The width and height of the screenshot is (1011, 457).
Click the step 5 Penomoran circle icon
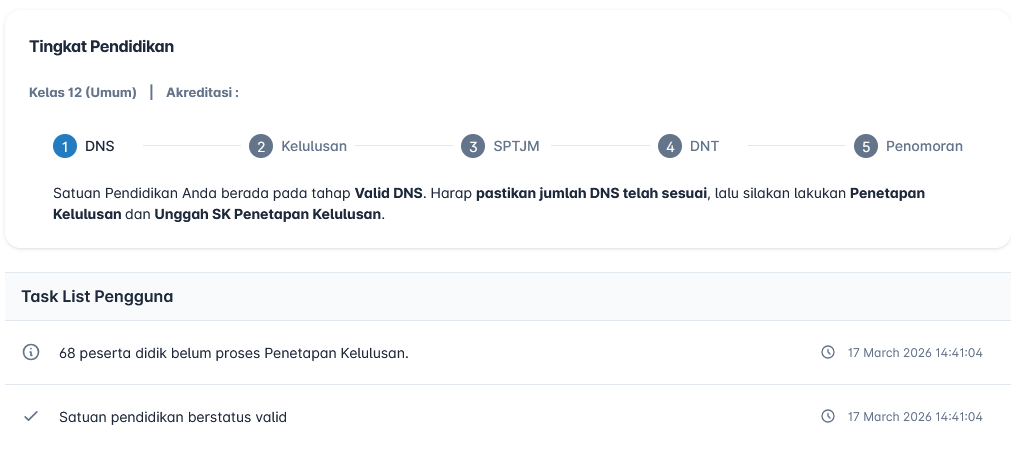(866, 146)
